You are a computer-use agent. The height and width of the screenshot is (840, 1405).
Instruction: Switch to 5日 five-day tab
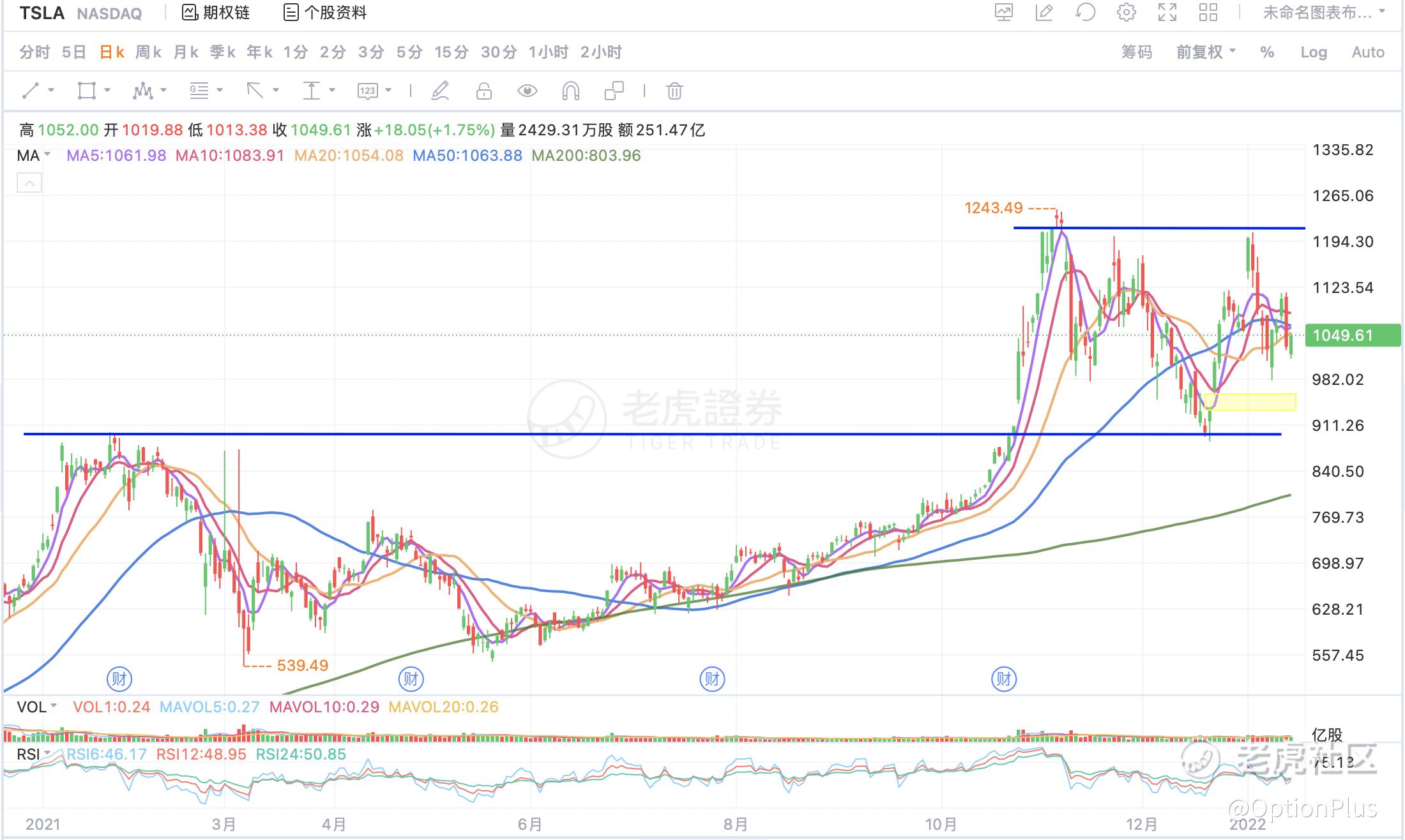[x=74, y=52]
